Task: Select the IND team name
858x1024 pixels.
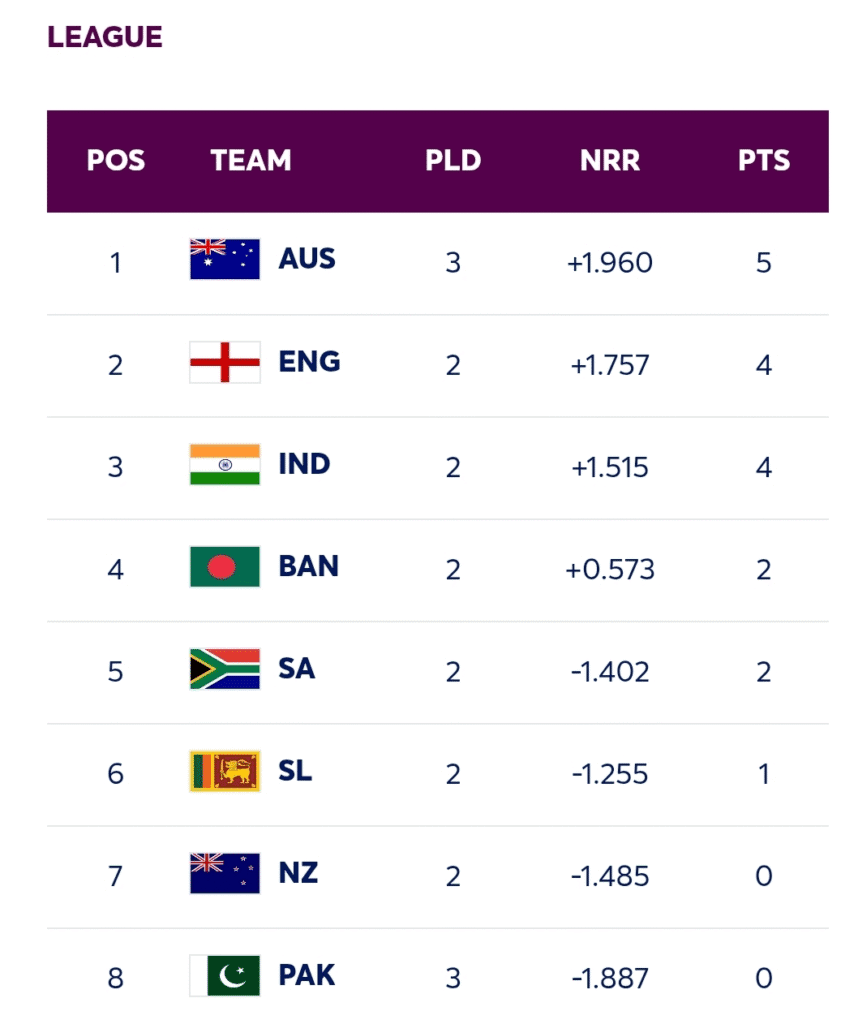Action: [304, 464]
